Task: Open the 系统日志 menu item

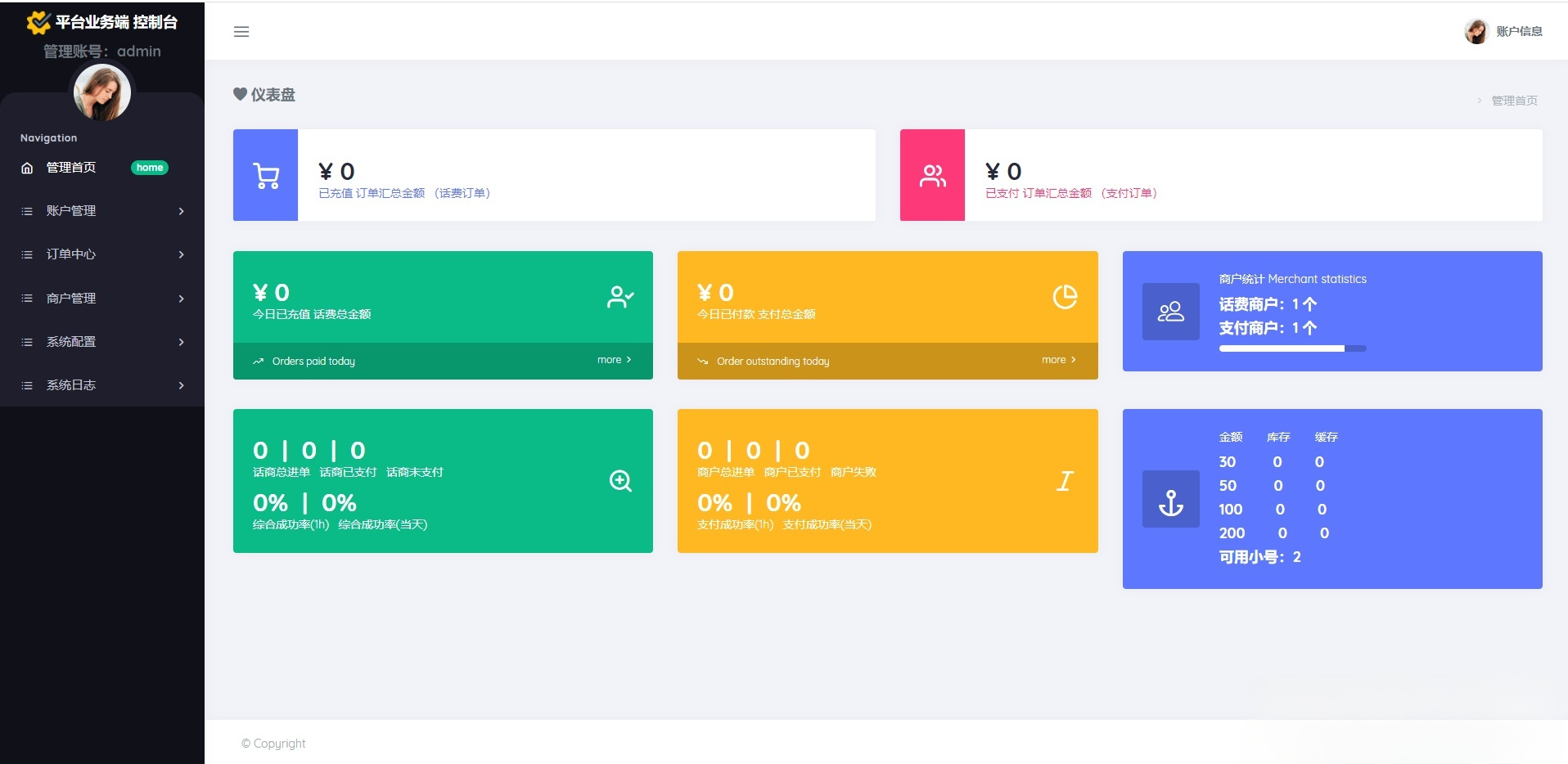Action: tap(71, 385)
